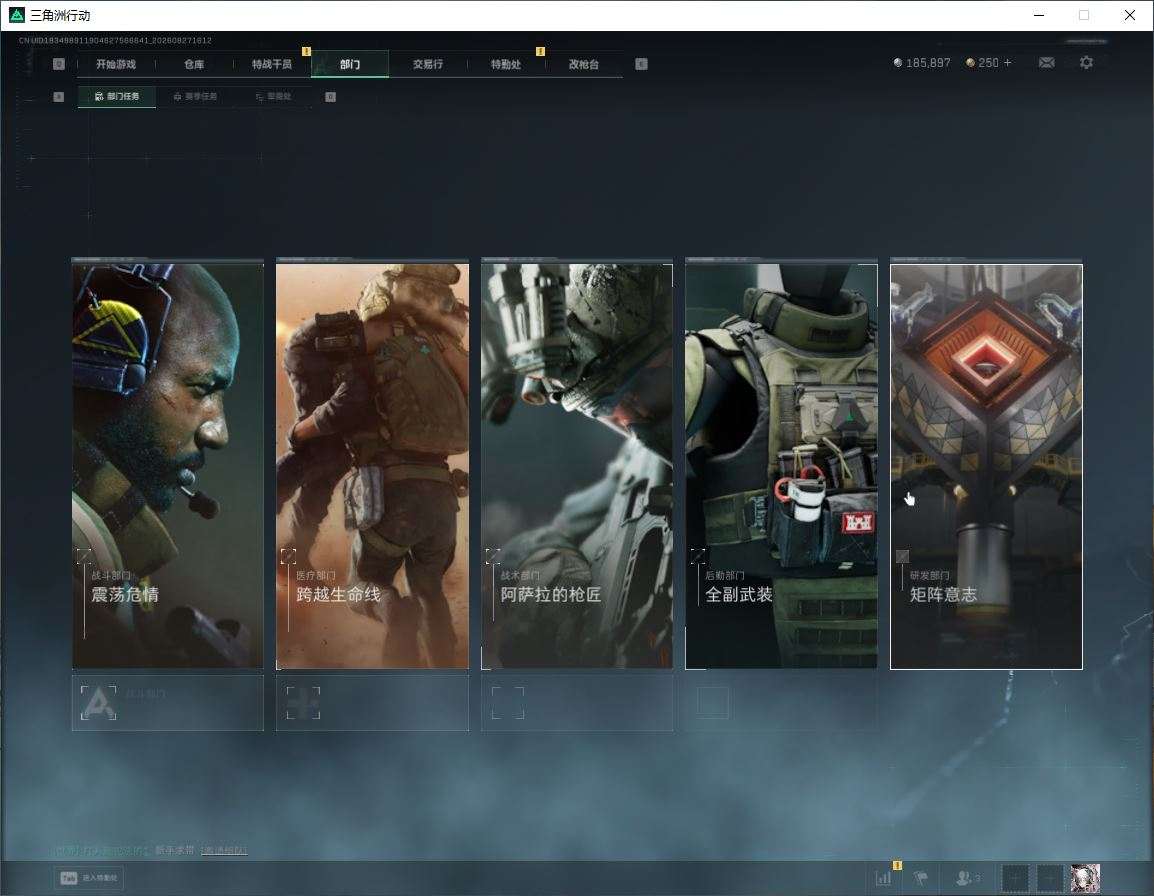The image size is (1154, 896).
Task: Open the 全副武装 logistics department card
Action: pos(782,465)
